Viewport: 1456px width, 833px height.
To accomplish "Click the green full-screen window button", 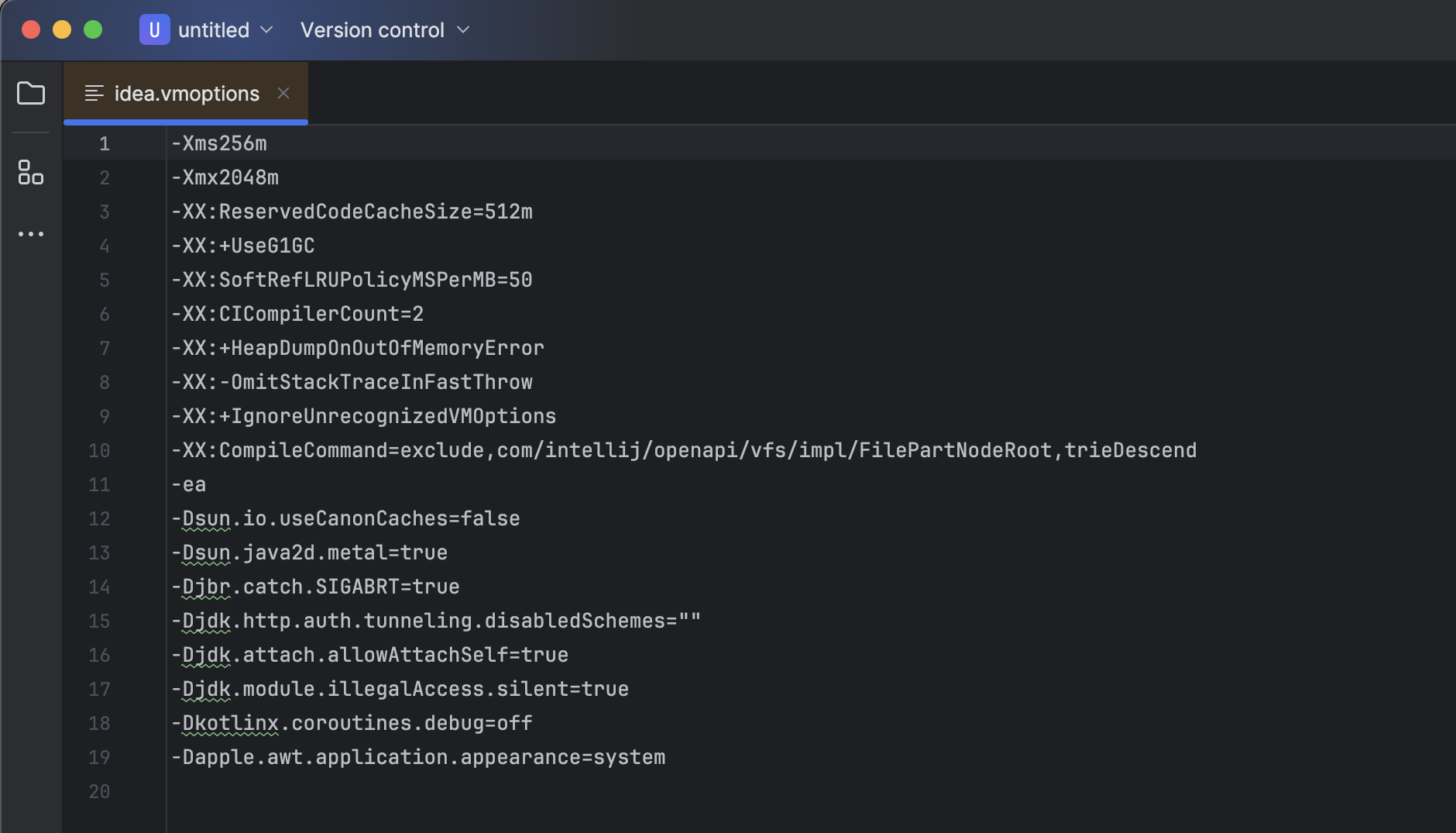I will (93, 30).
